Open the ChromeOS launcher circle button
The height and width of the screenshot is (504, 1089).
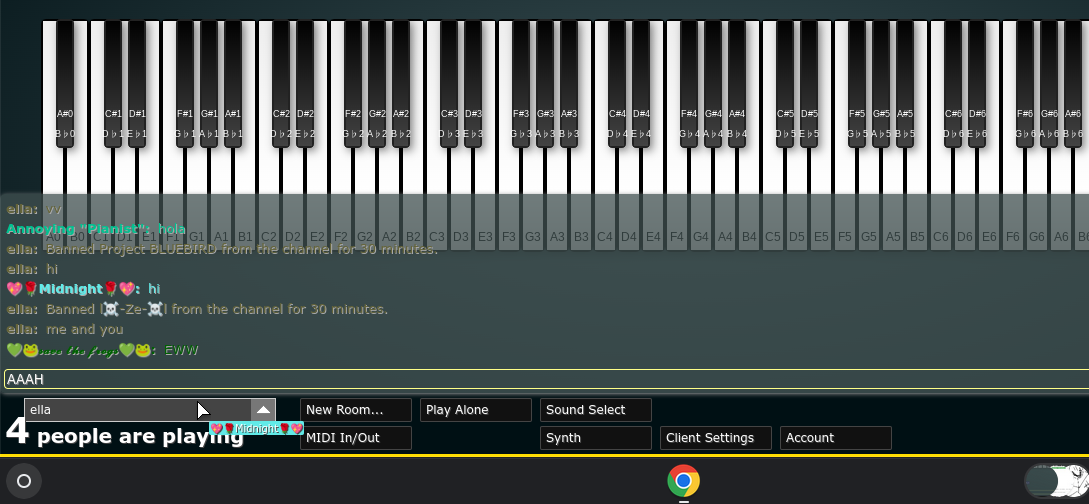[24, 480]
